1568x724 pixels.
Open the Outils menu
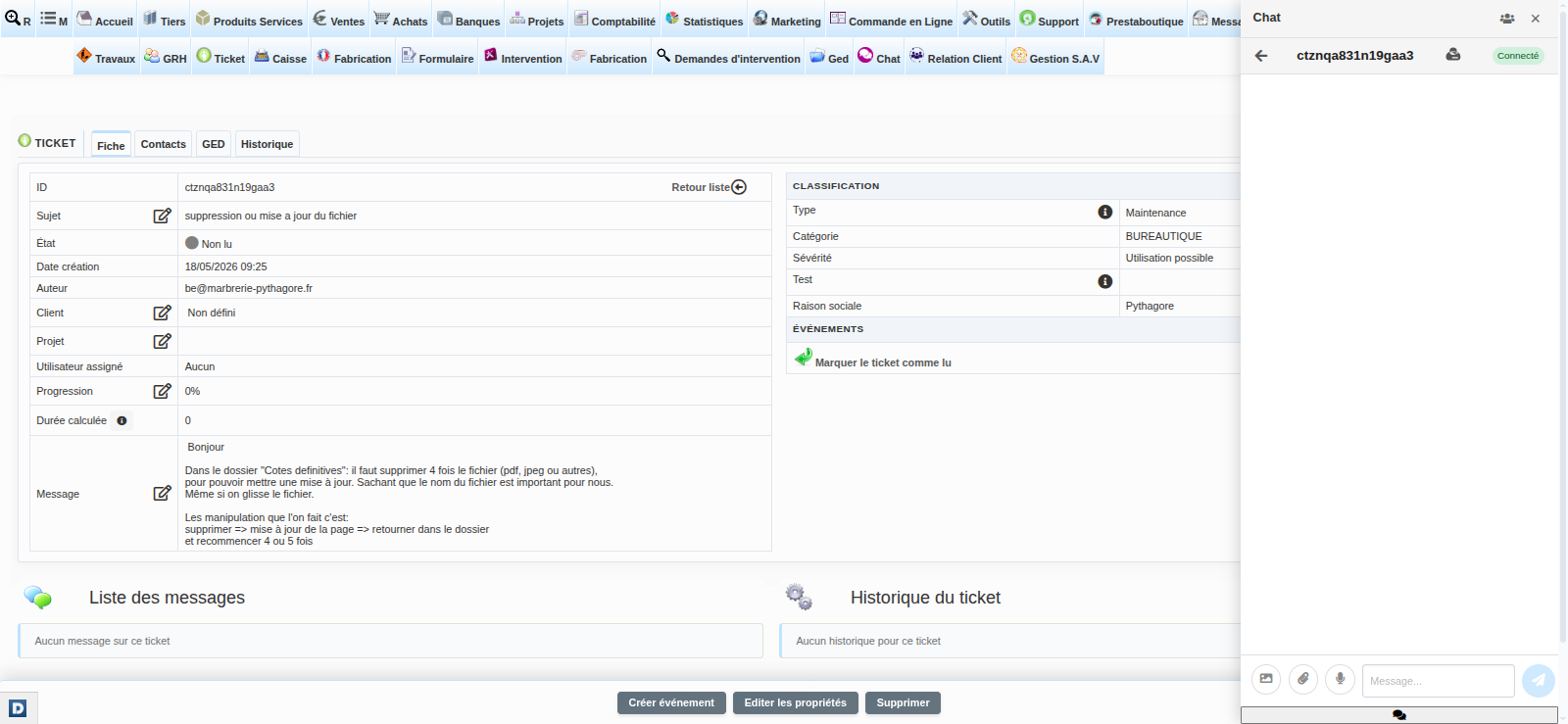pyautogui.click(x=986, y=20)
